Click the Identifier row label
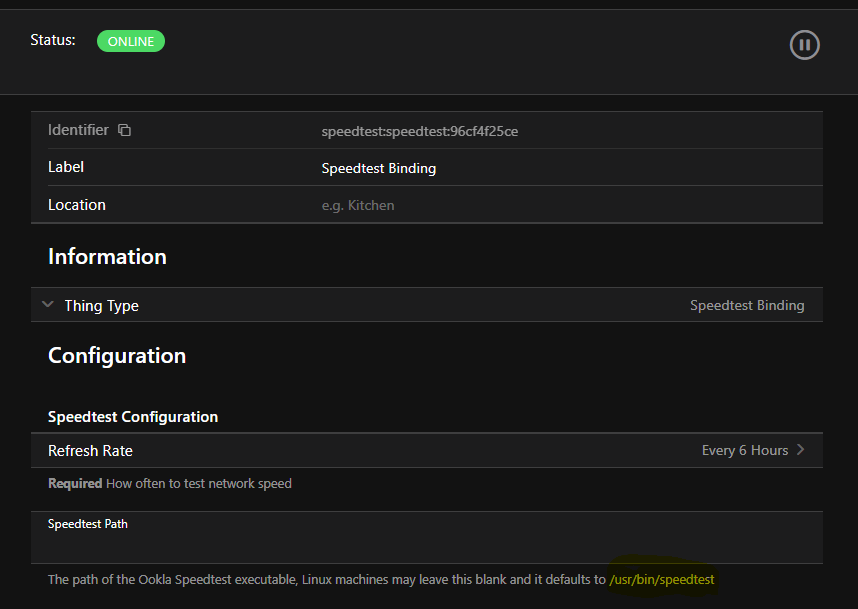The height and width of the screenshot is (609, 858). [78, 130]
